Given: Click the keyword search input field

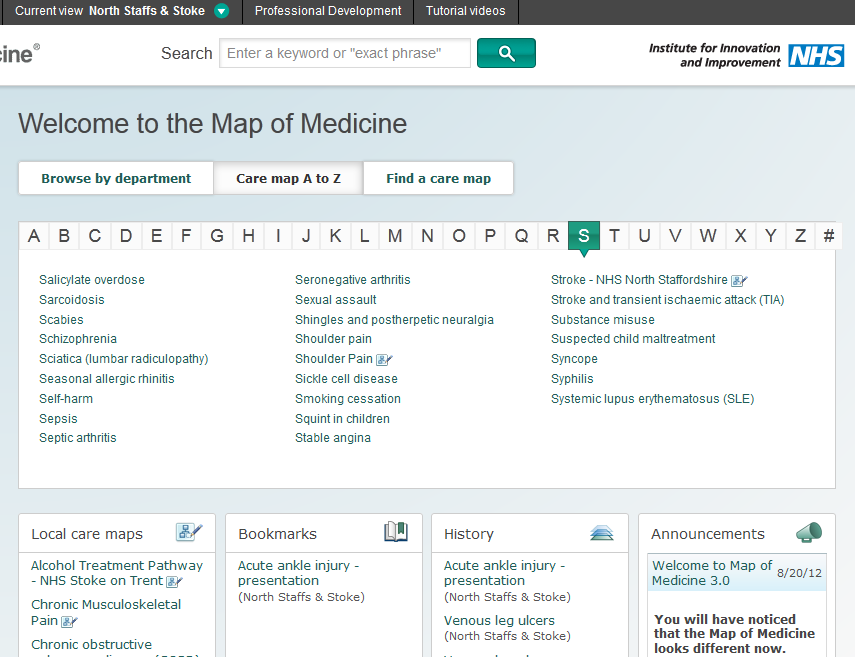Looking at the screenshot, I should [x=344, y=52].
